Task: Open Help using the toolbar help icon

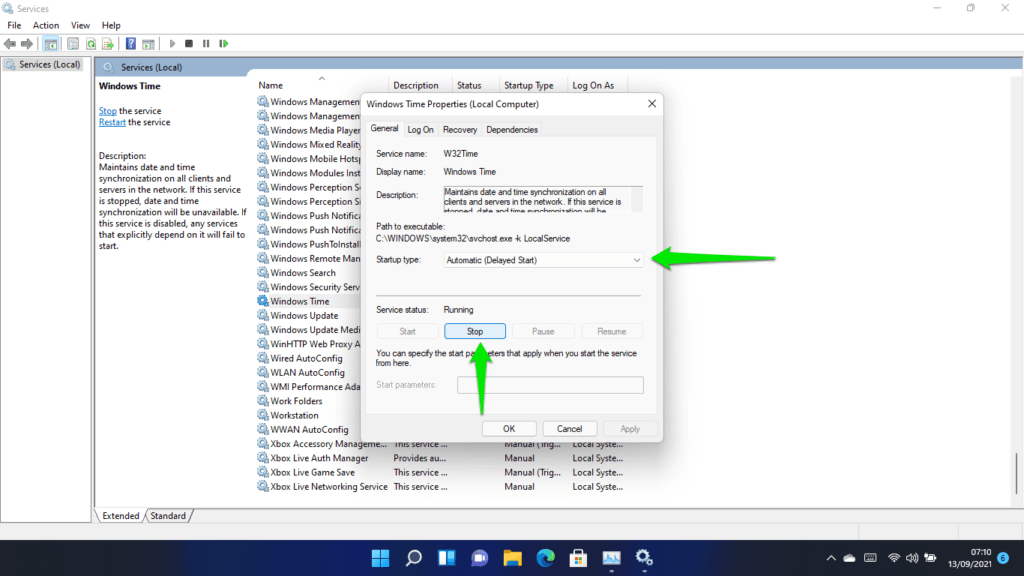Action: pos(131,43)
